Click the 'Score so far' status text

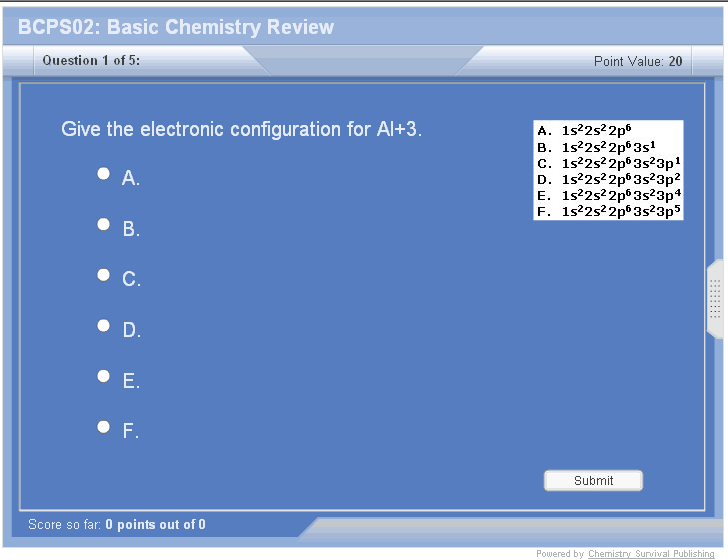pyautogui.click(x=117, y=524)
